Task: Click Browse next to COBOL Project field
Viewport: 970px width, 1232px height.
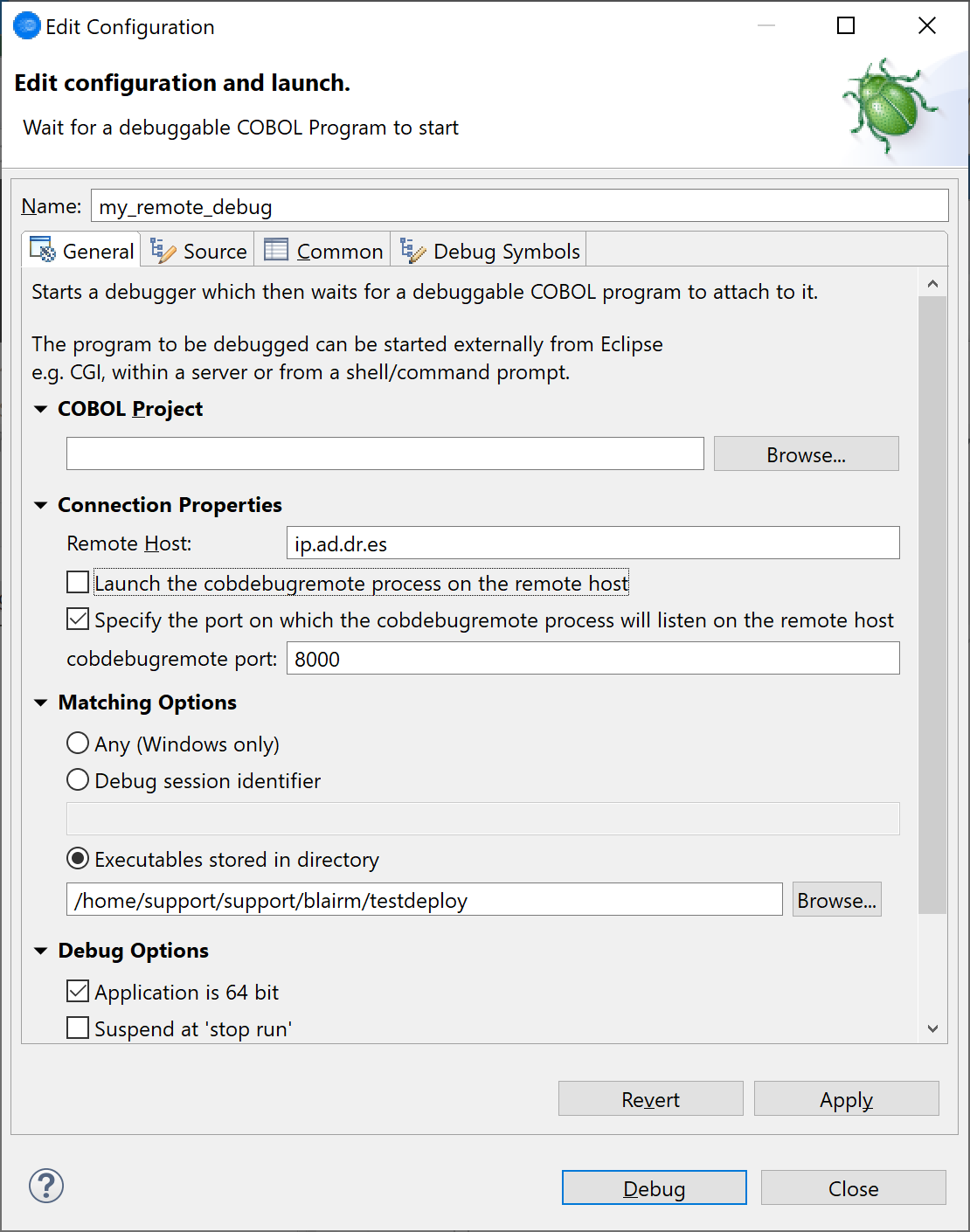Action: pos(805,453)
